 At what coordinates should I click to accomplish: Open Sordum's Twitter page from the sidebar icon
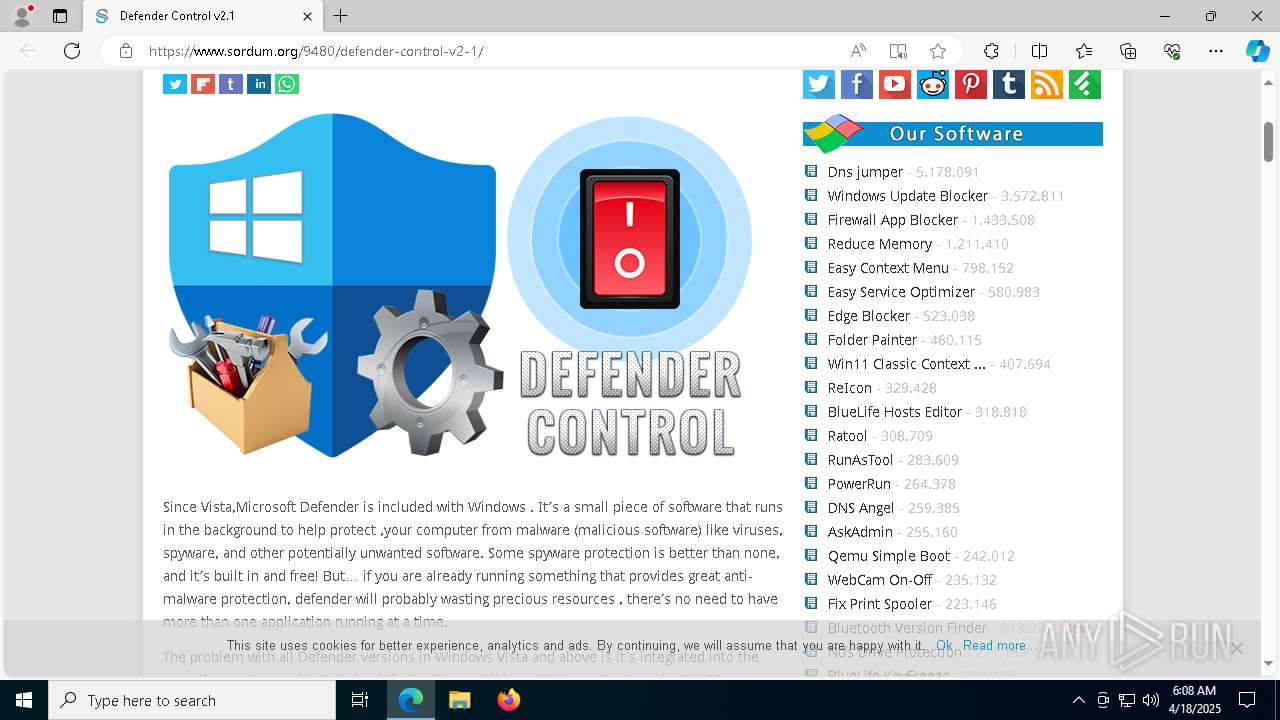tap(819, 84)
